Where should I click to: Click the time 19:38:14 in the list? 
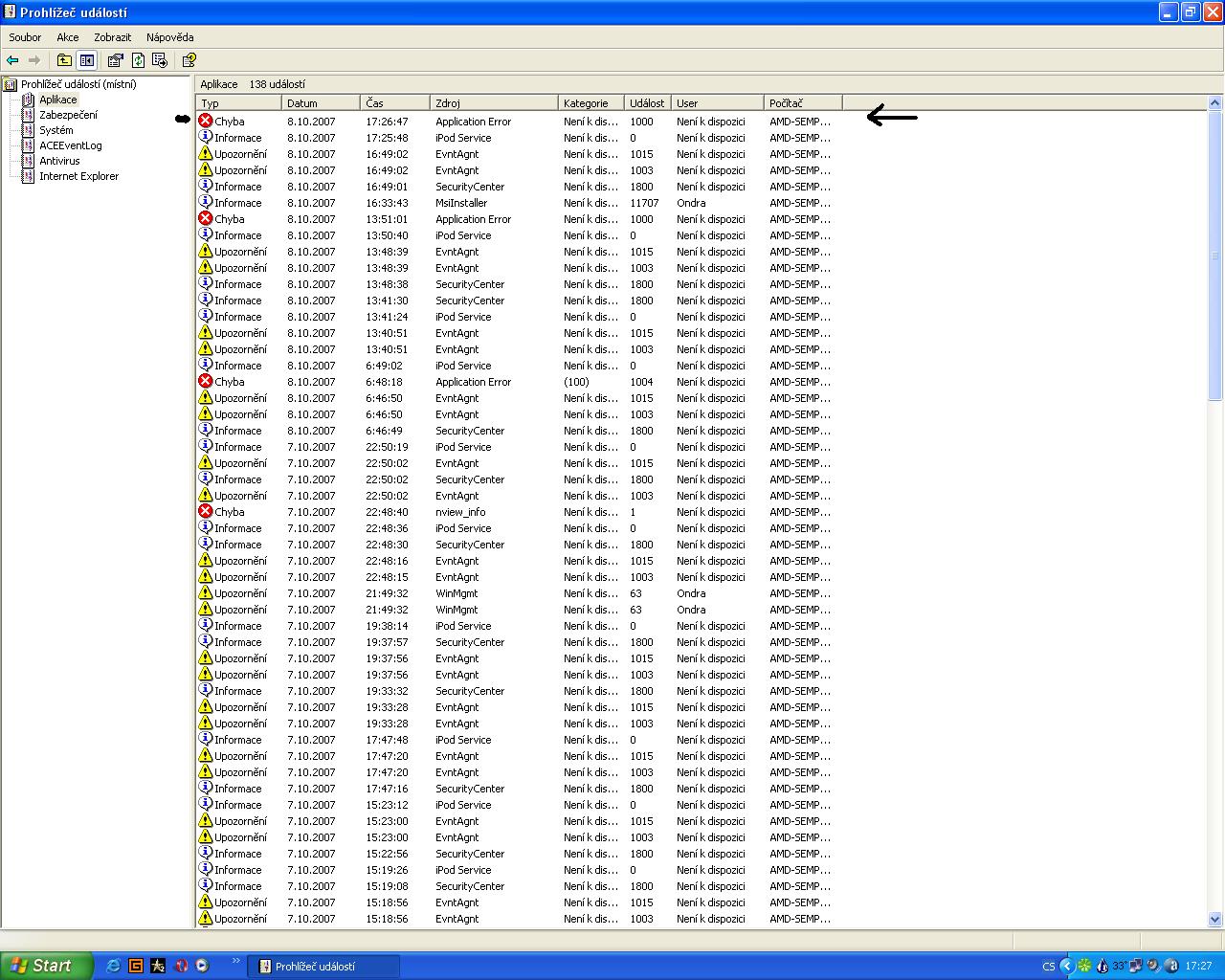[x=387, y=626]
